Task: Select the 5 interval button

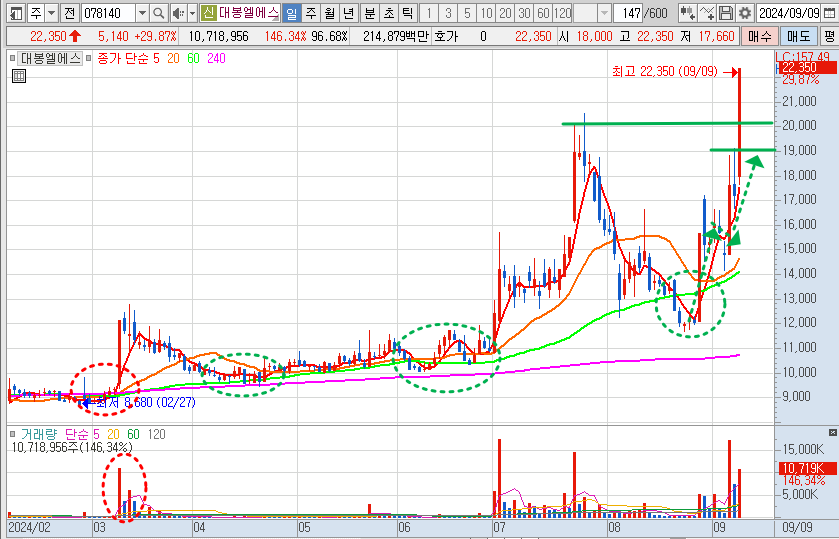Action: (x=467, y=13)
